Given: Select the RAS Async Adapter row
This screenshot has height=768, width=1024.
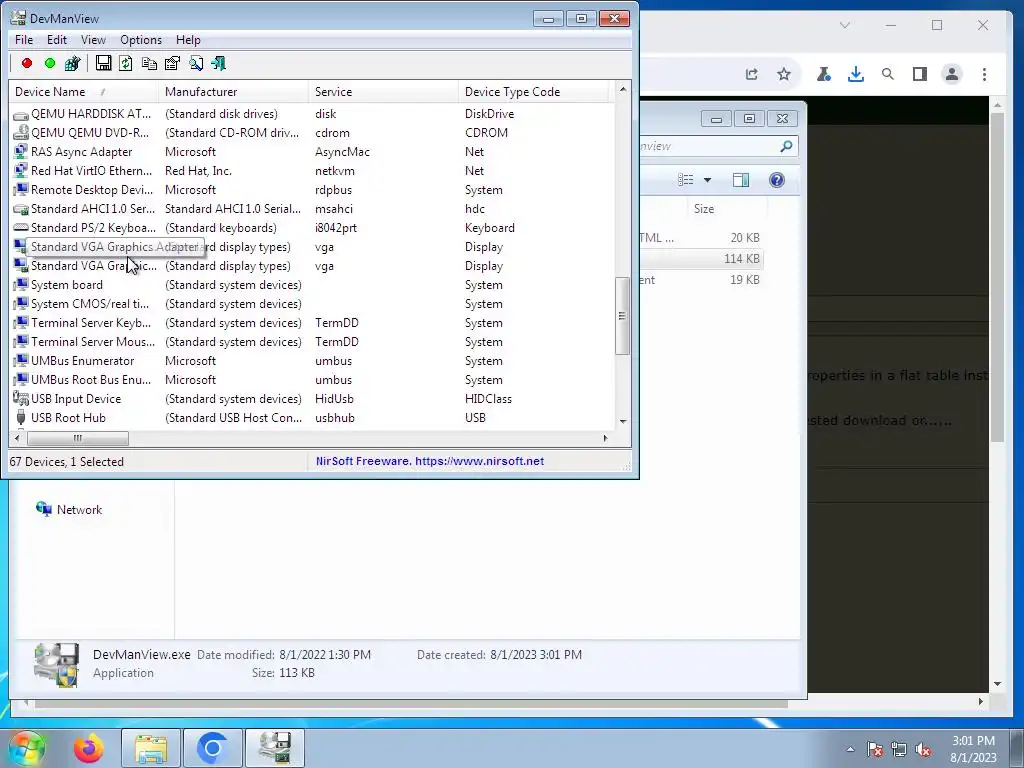Looking at the screenshot, I should (312, 152).
